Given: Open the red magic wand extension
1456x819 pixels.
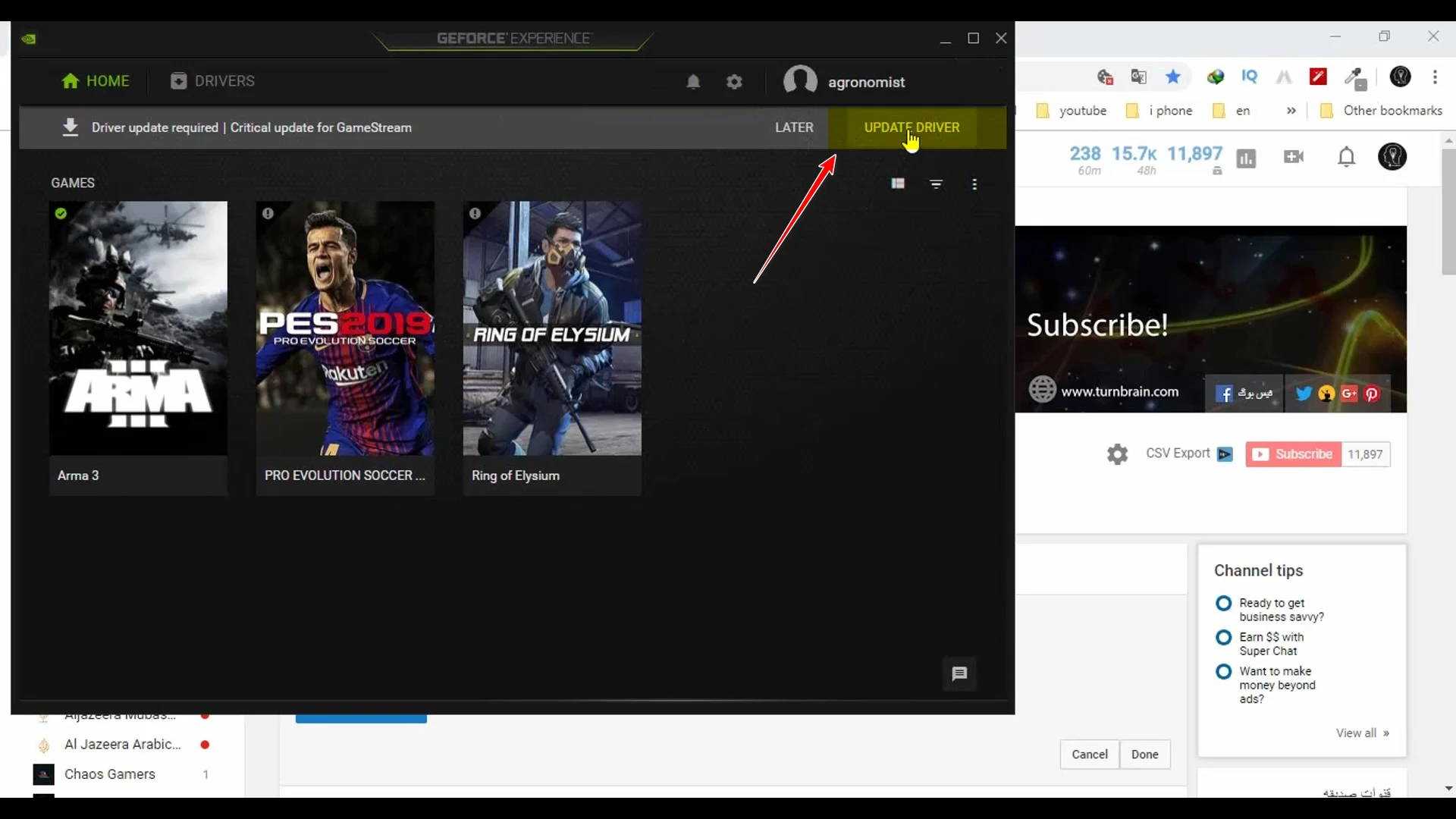Looking at the screenshot, I should [1318, 77].
